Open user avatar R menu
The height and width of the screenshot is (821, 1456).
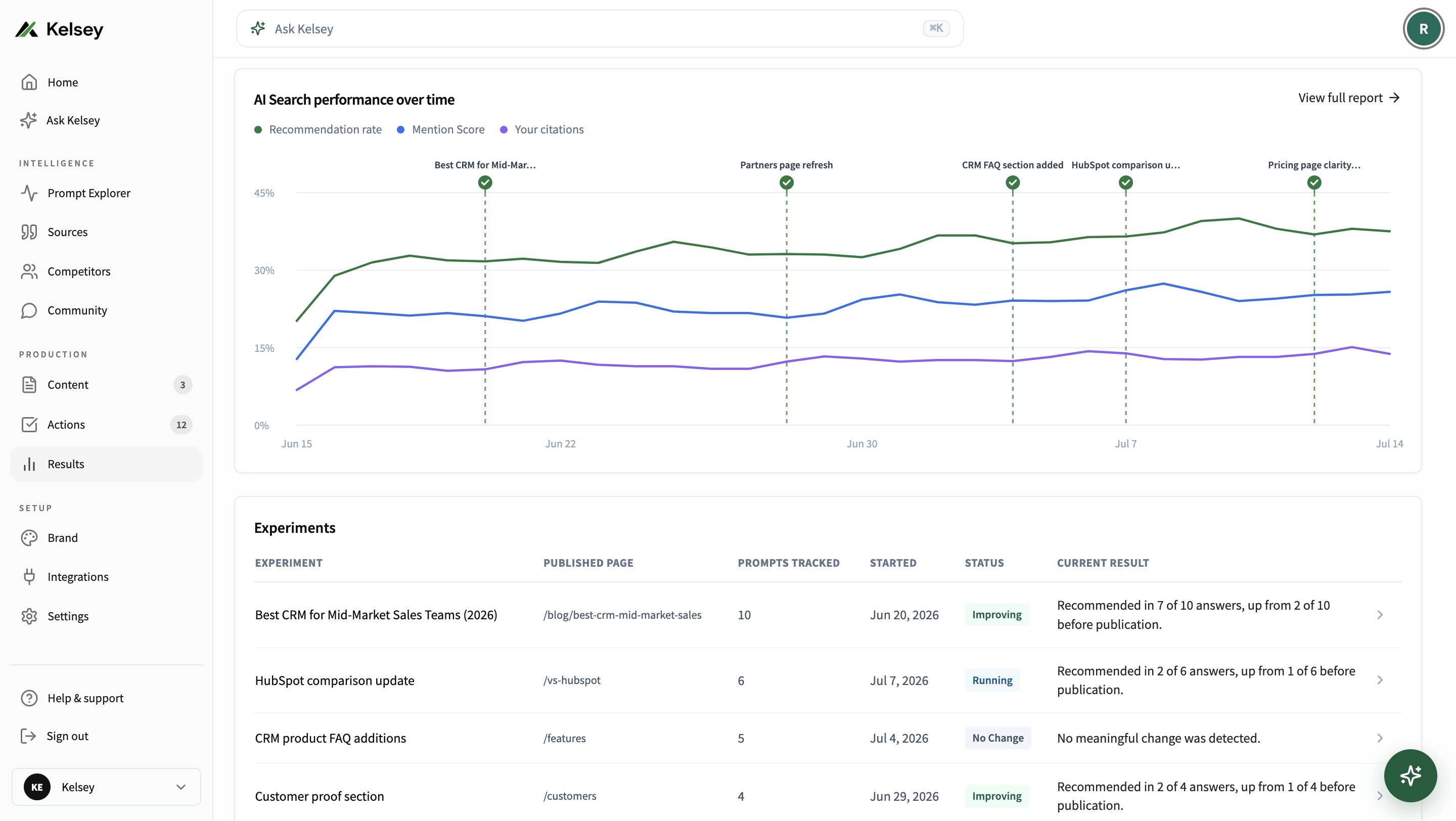click(x=1423, y=29)
